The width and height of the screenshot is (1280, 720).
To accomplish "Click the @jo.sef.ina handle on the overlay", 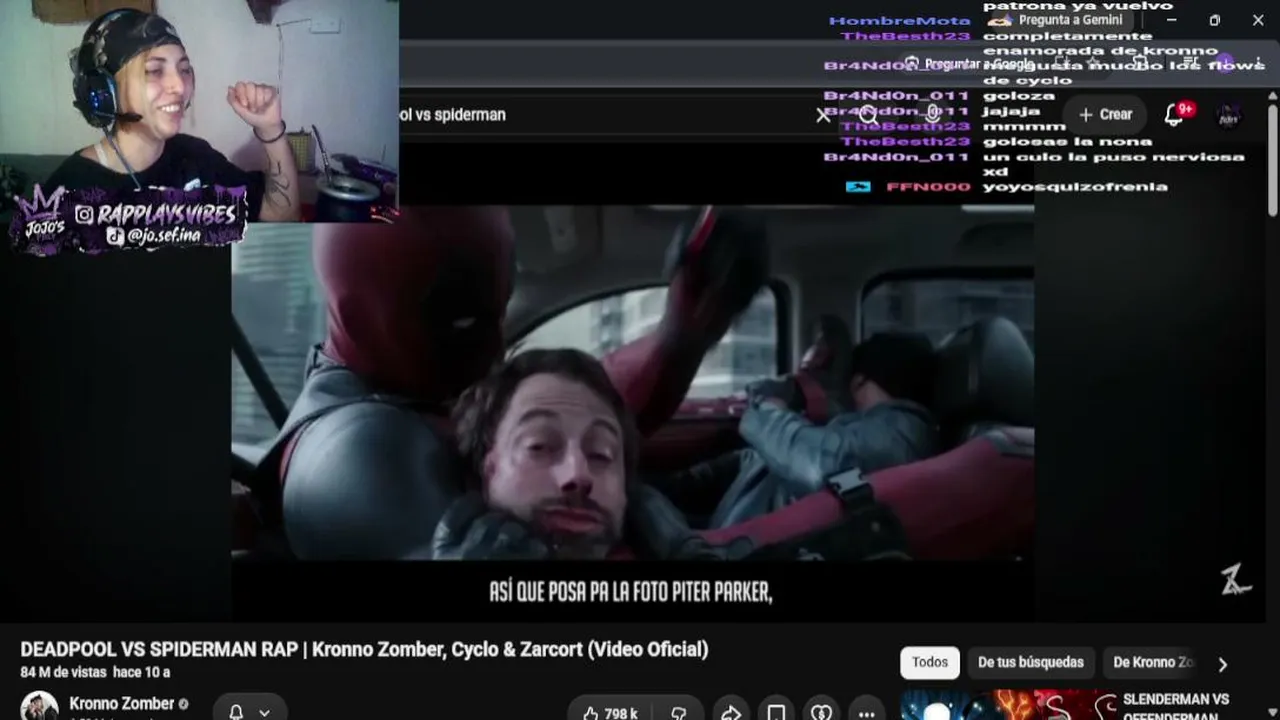I will point(166,236).
